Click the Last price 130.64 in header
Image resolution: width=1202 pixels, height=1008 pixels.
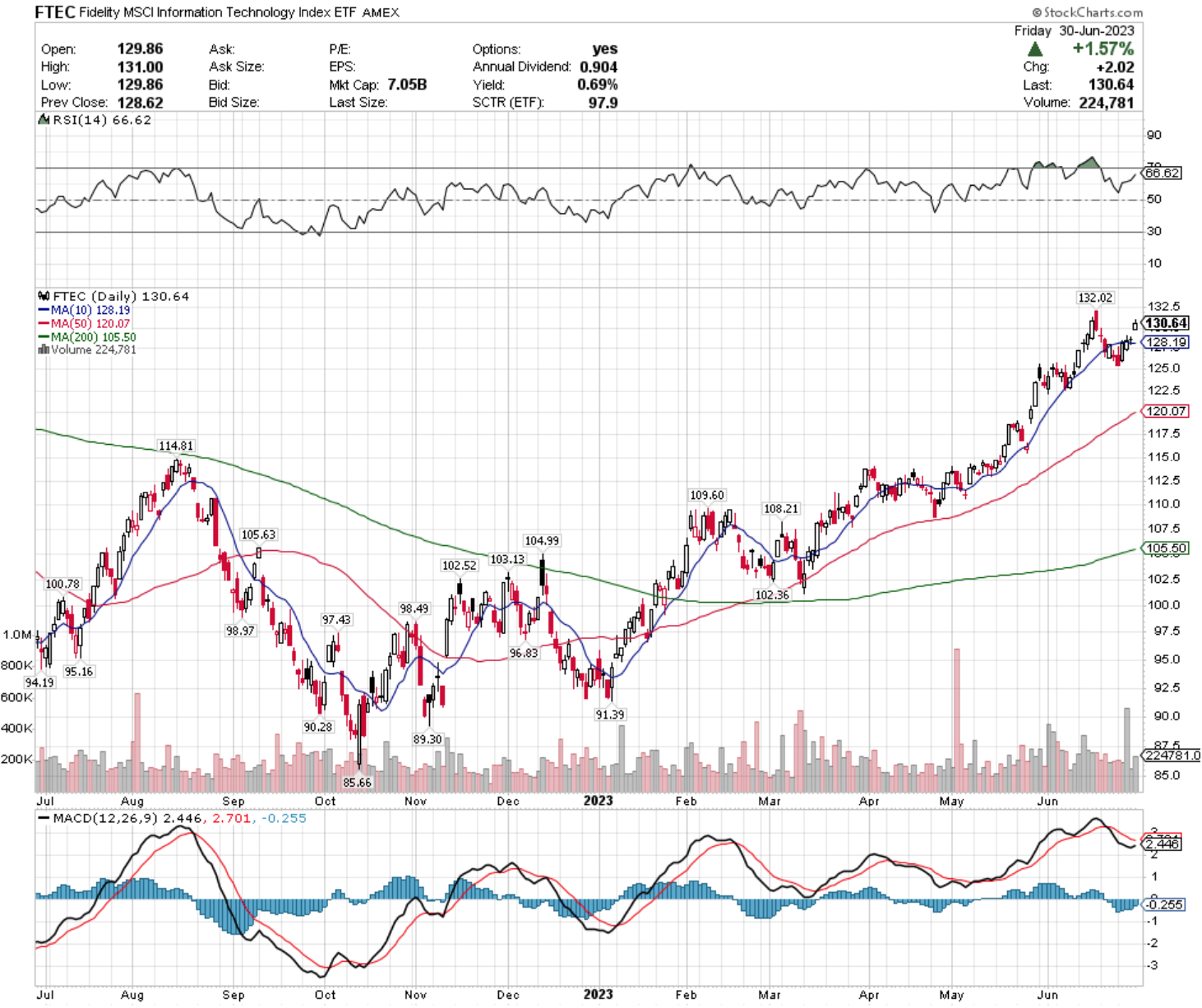click(x=1112, y=84)
